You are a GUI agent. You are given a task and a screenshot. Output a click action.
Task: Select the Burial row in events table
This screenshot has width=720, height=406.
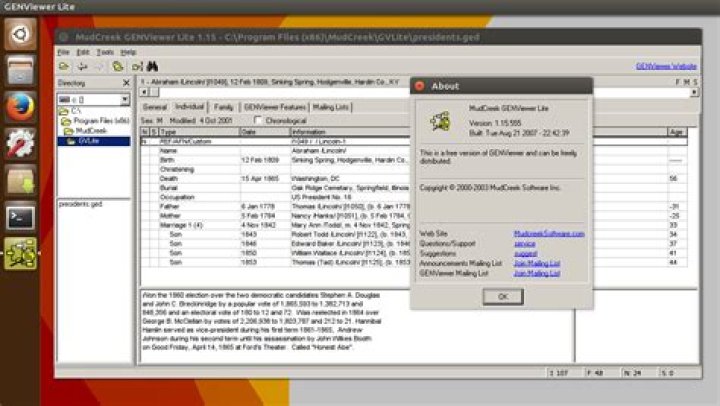[276, 188]
